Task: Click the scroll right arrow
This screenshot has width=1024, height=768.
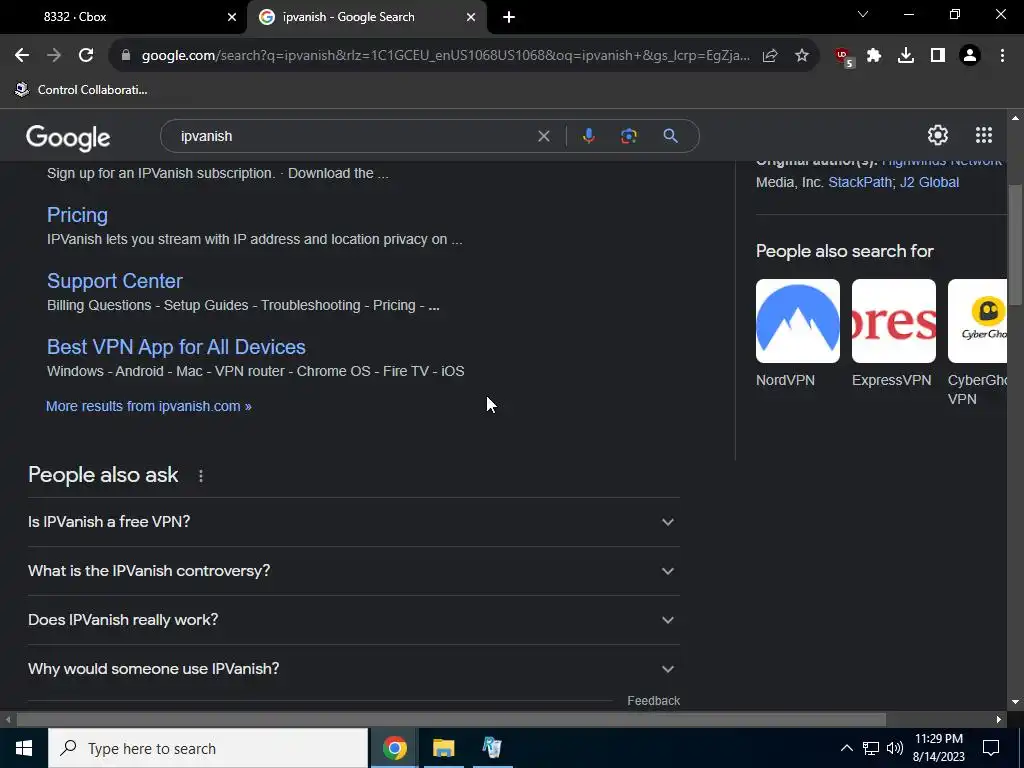Action: click(999, 720)
